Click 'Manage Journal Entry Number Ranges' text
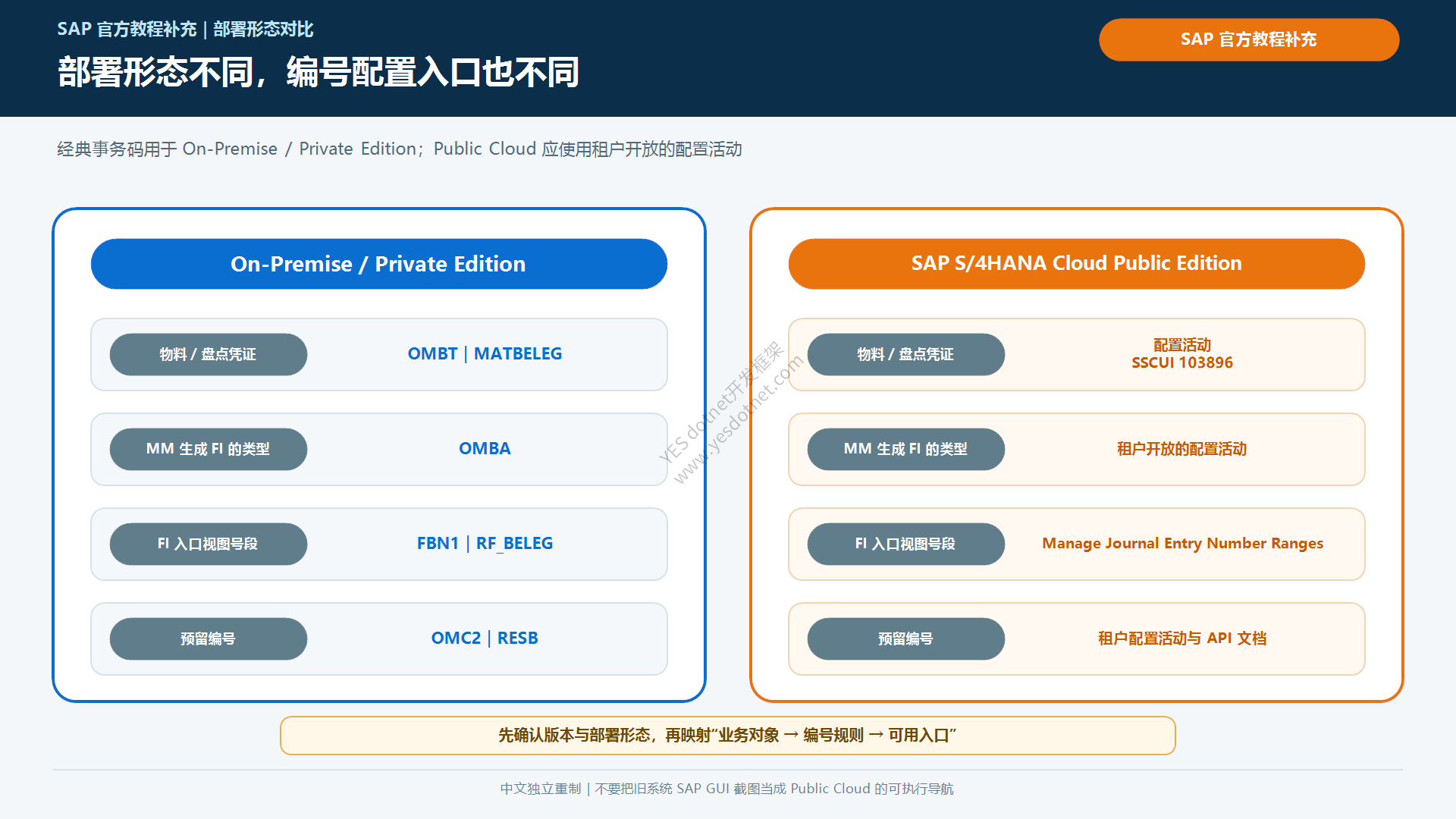1456x819 pixels. coord(1182,543)
